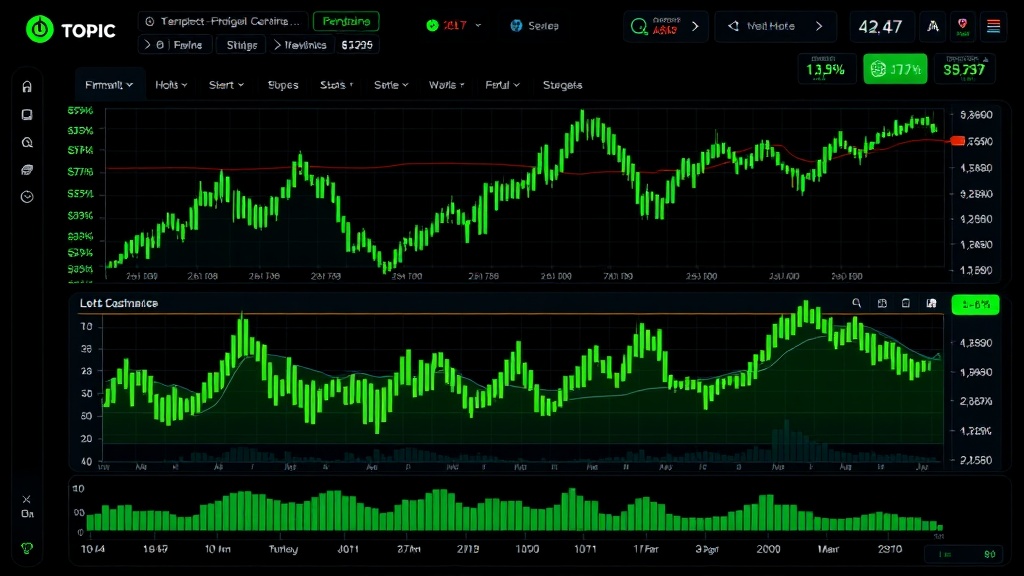Expand the Ferul dropdown menu
Viewport: 1024px width, 576px height.
click(x=502, y=85)
